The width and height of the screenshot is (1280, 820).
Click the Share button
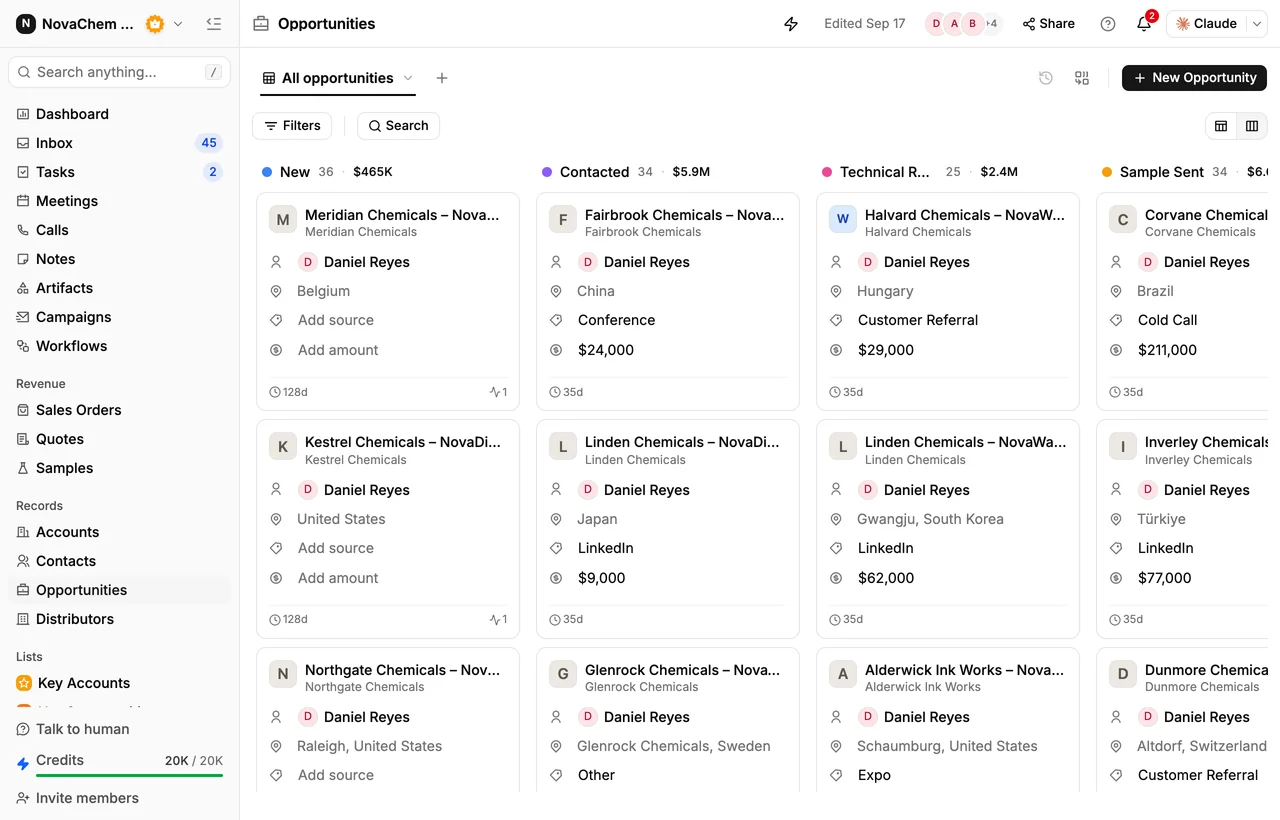[x=1048, y=24]
